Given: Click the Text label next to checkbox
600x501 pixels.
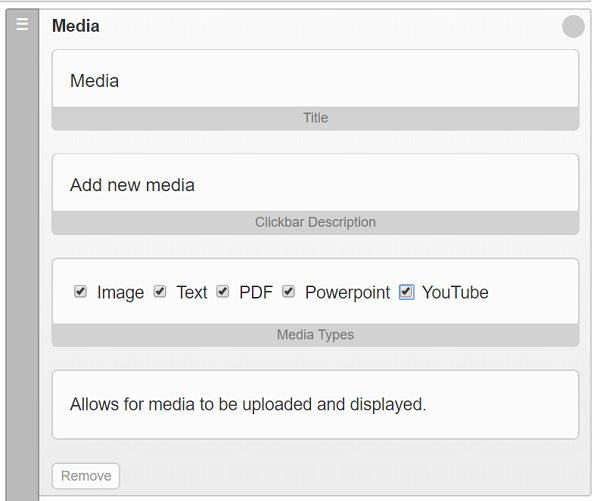Looking at the screenshot, I should coord(192,292).
